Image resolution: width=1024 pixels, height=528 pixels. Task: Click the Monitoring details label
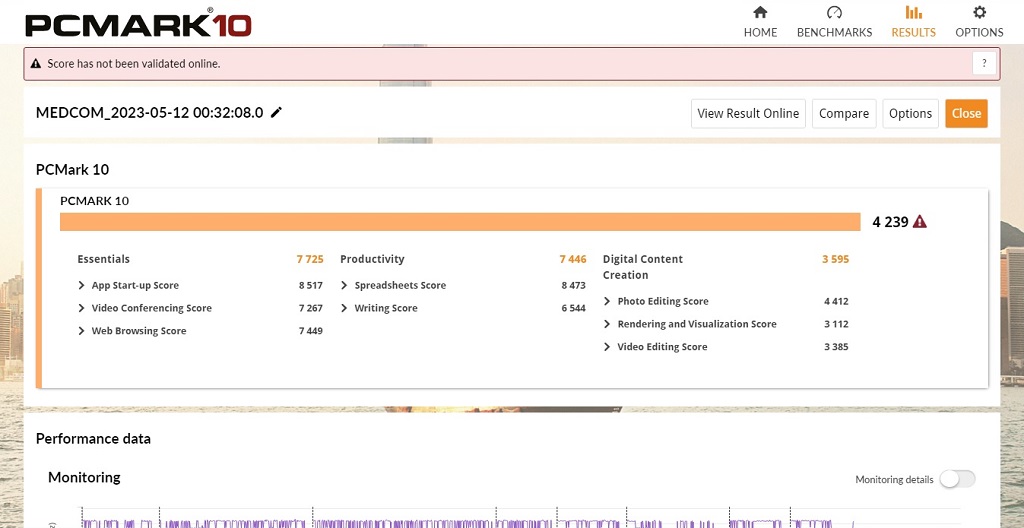894,480
